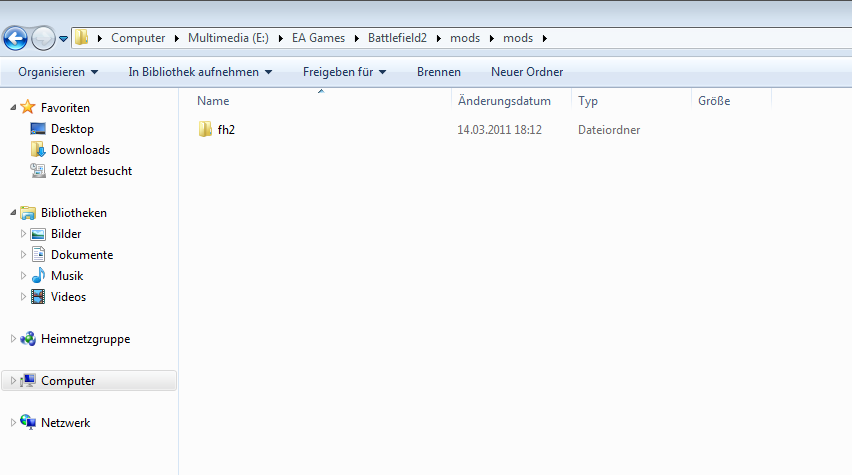Navigate to Battlefield2 breadcrumb
The image size is (852, 475).
397,38
